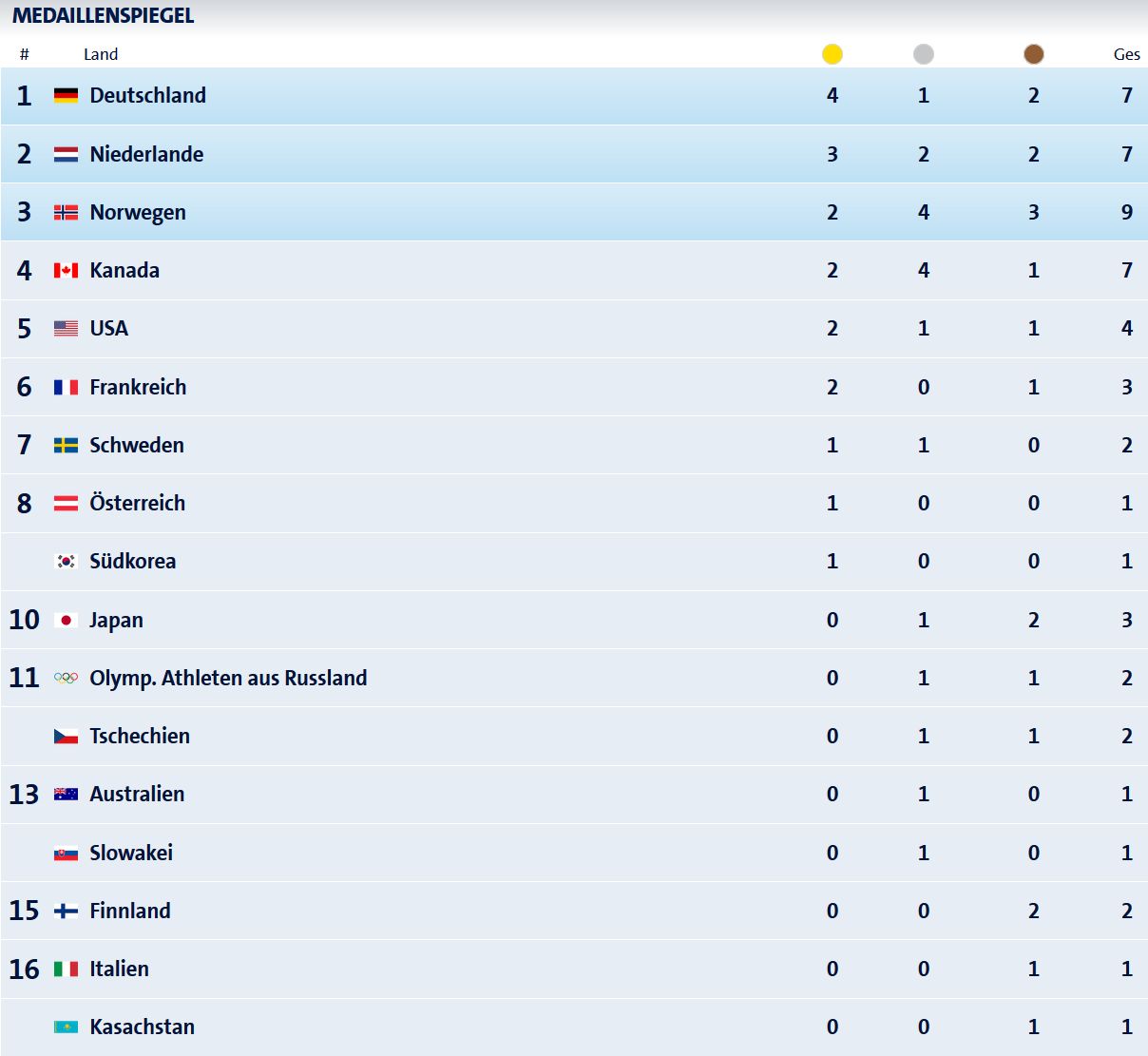Click the Land column header
Image resolution: width=1148 pixels, height=1056 pixels.
click(x=101, y=54)
